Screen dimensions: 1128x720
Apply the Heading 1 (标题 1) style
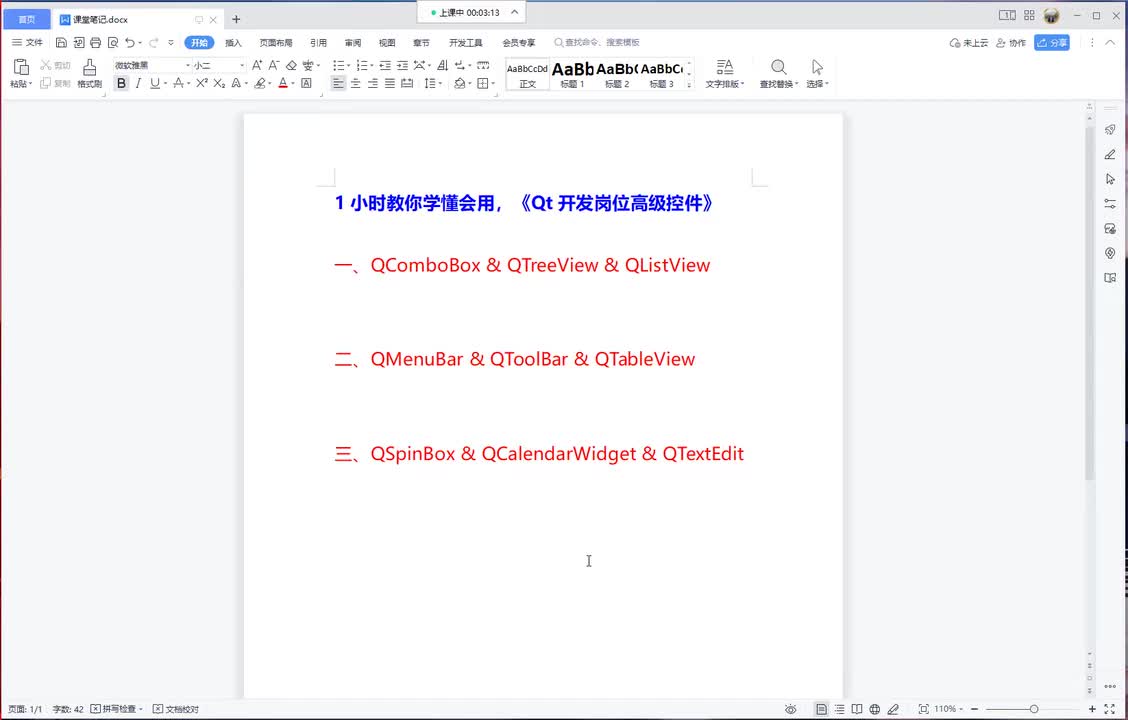click(573, 73)
